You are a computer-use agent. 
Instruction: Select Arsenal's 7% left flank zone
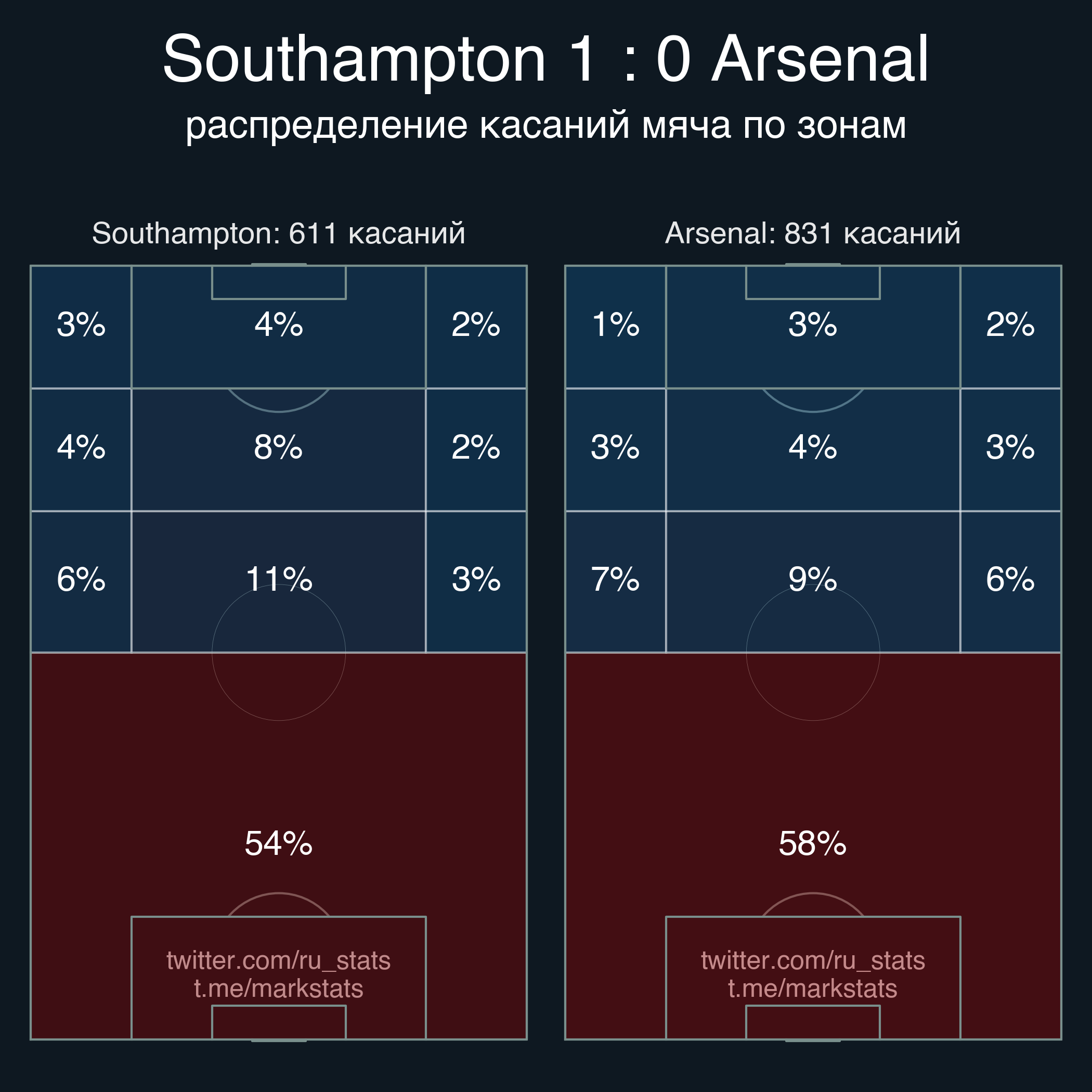[616, 581]
